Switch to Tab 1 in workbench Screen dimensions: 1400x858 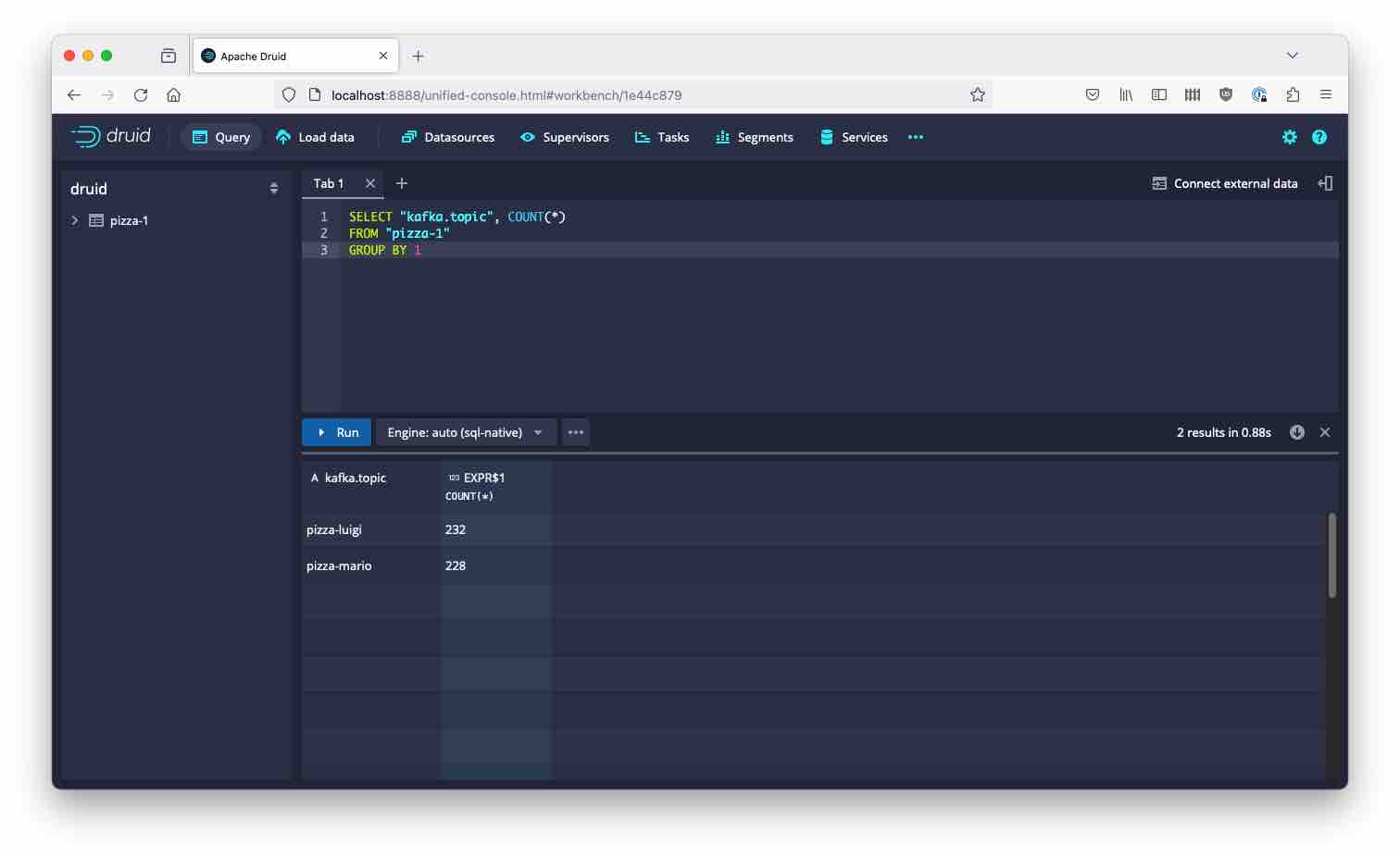click(329, 183)
